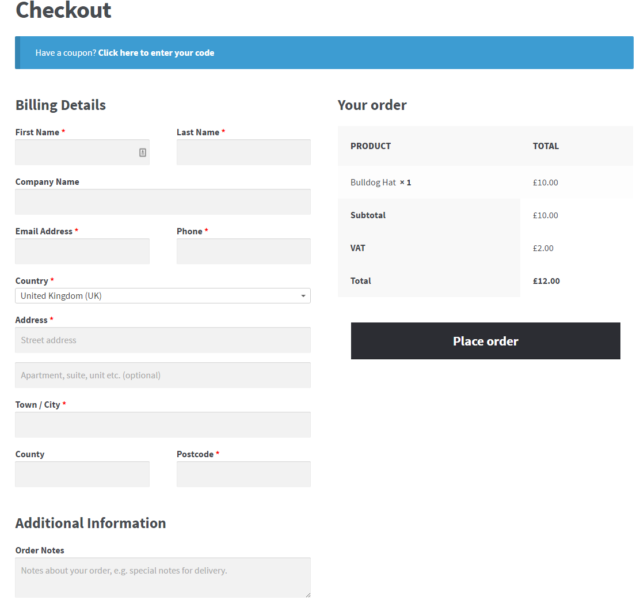Viewport: 640px width, 600px height.
Task: Select the United Kingdom (UK) country box
Action: (x=163, y=296)
